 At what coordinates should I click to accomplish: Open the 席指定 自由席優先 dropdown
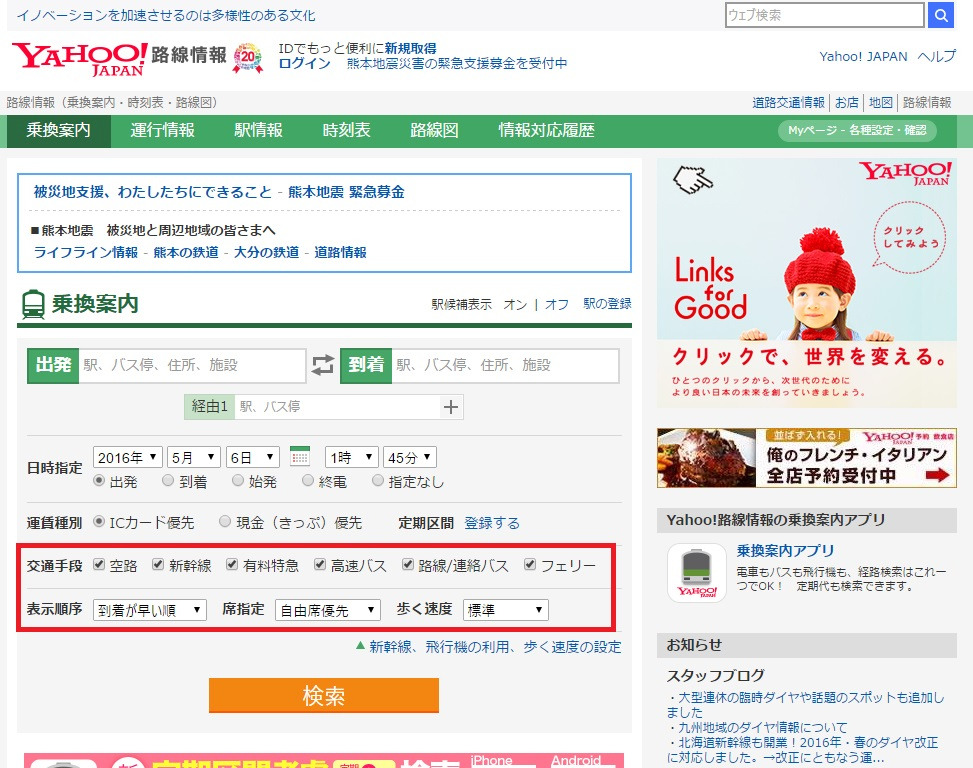click(x=328, y=610)
